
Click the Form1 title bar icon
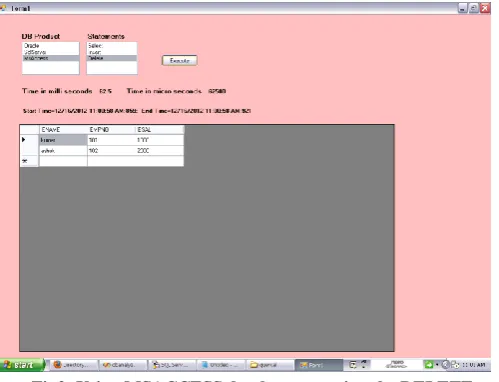3,8
